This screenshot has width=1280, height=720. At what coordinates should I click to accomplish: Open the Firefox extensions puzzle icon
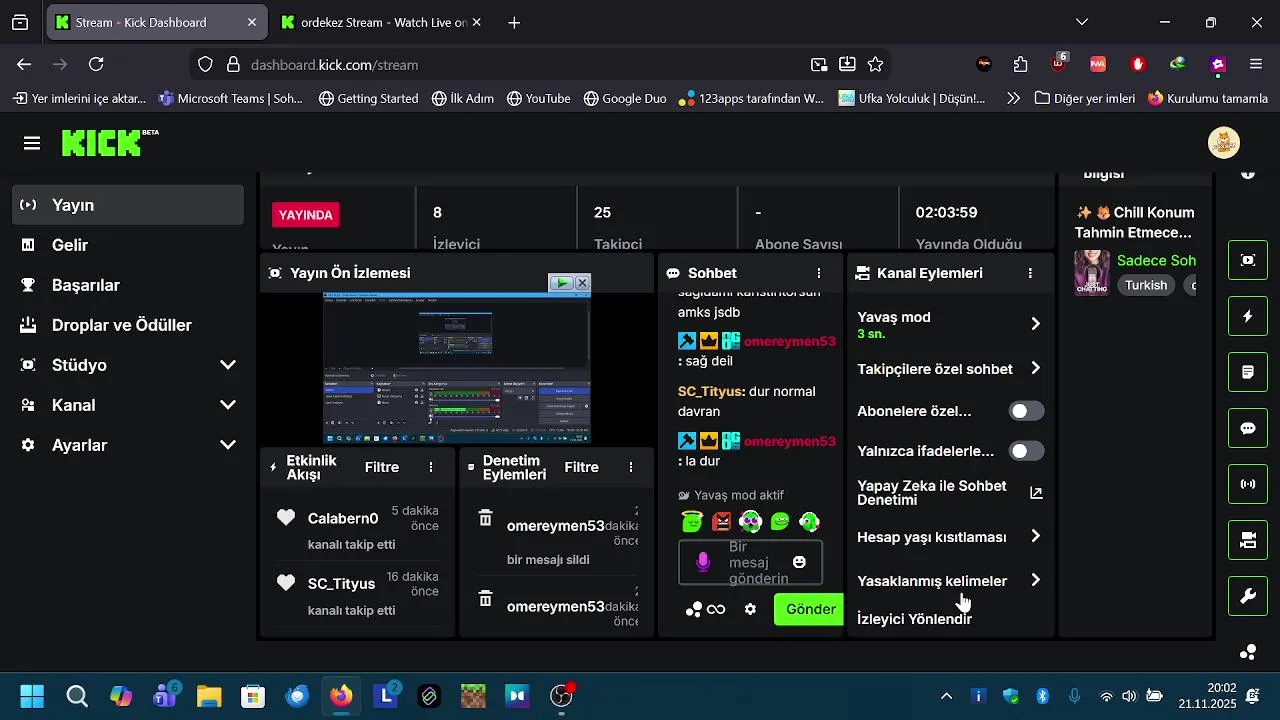[x=1020, y=64]
